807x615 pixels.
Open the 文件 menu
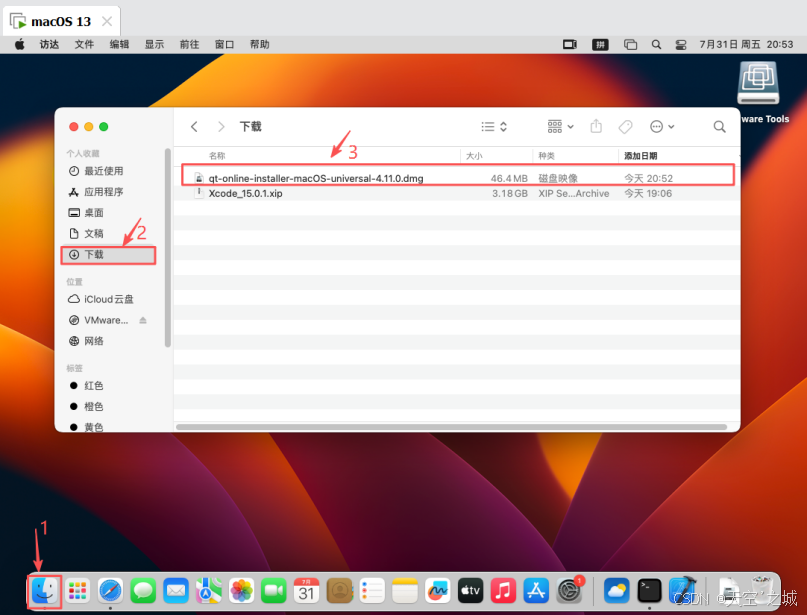84,45
